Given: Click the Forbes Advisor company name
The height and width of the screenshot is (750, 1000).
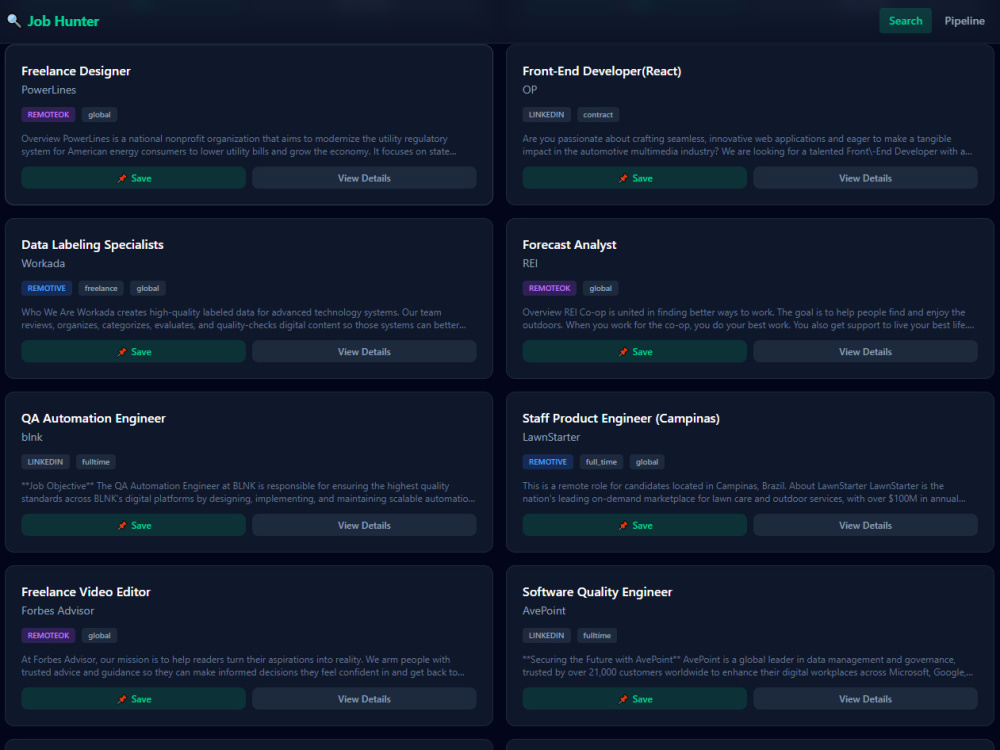Looking at the screenshot, I should (57, 610).
